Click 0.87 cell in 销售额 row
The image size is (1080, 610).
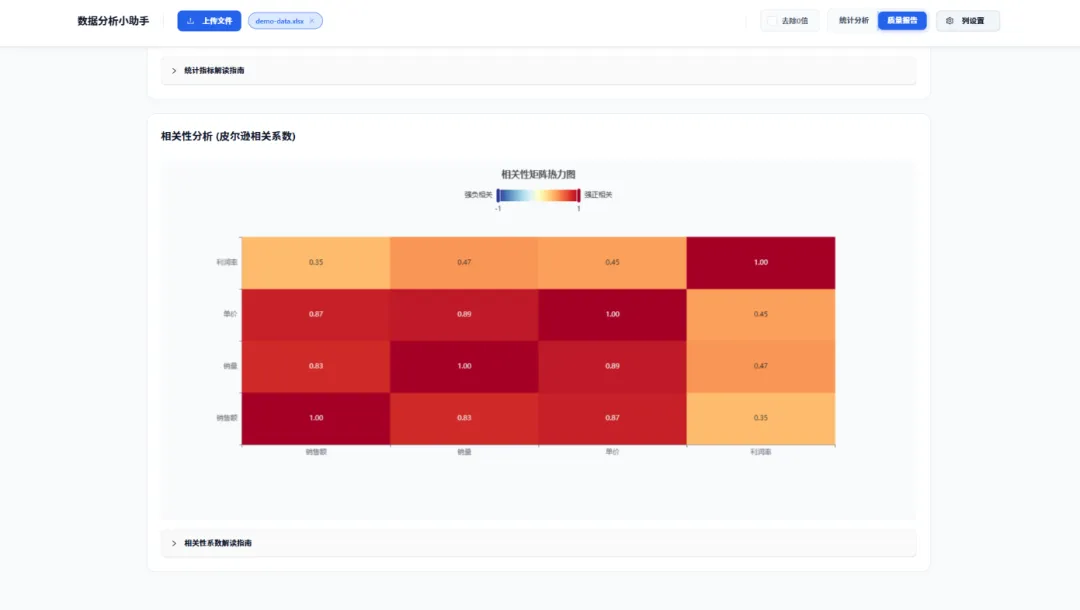(612, 418)
